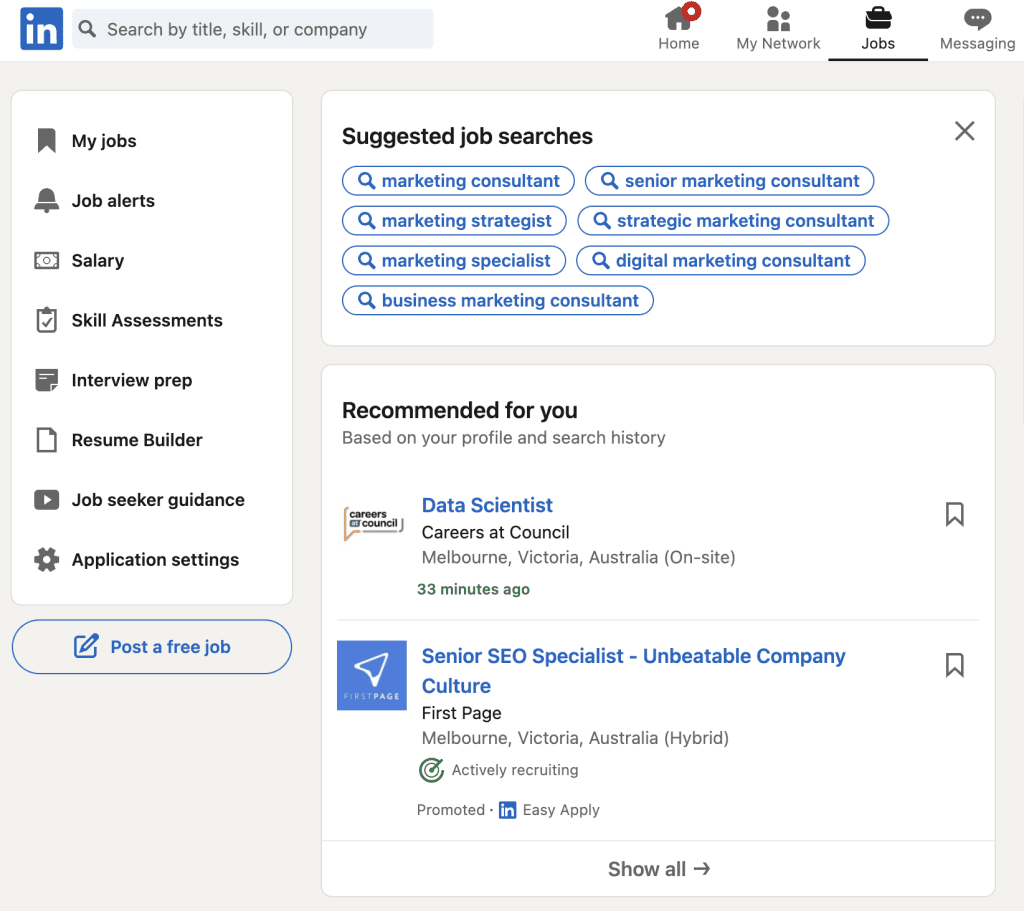
Task: Click the My jobs bookmark icon
Action: (x=46, y=140)
